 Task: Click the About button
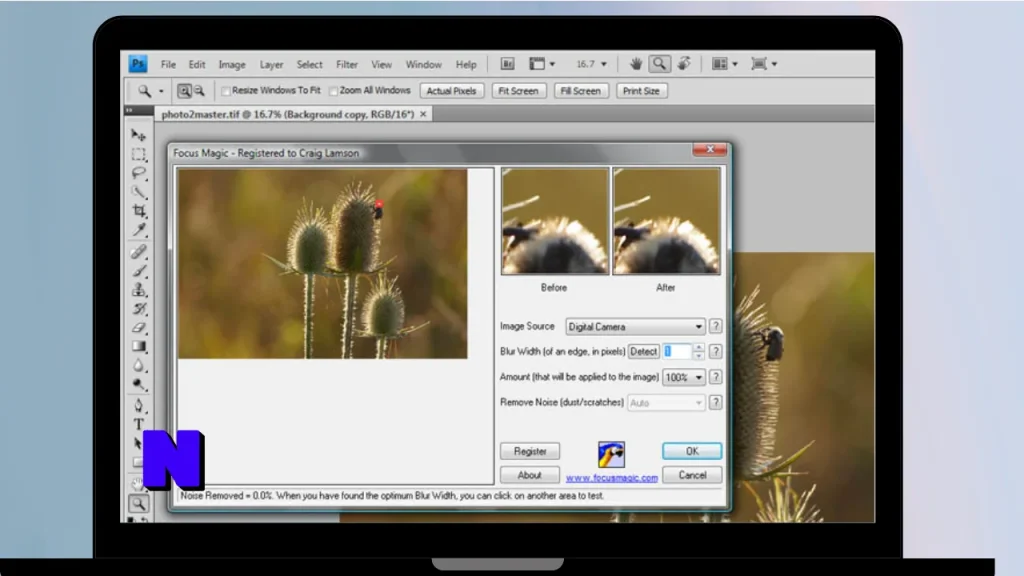pyautogui.click(x=530, y=475)
